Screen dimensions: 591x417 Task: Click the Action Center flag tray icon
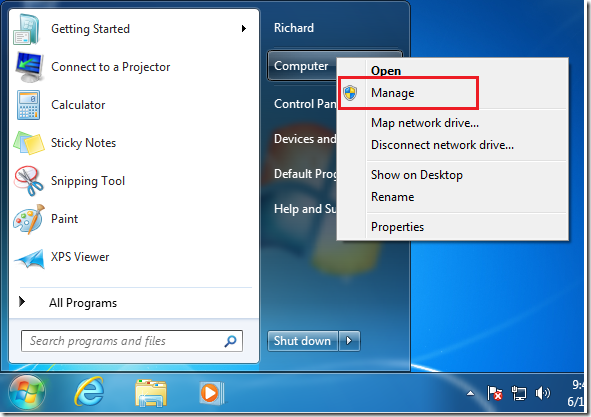[494, 394]
